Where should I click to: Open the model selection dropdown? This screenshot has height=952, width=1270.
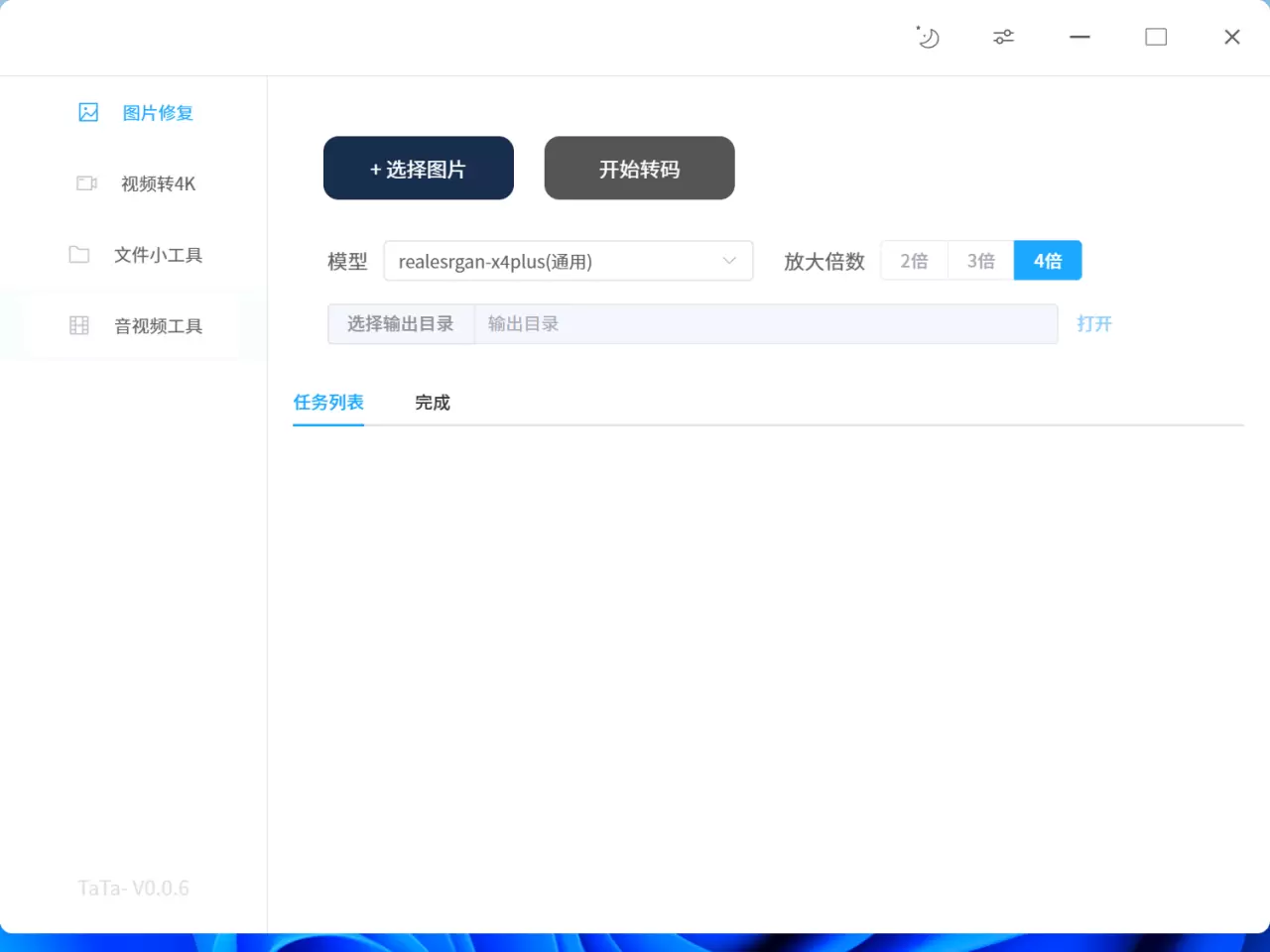(568, 261)
